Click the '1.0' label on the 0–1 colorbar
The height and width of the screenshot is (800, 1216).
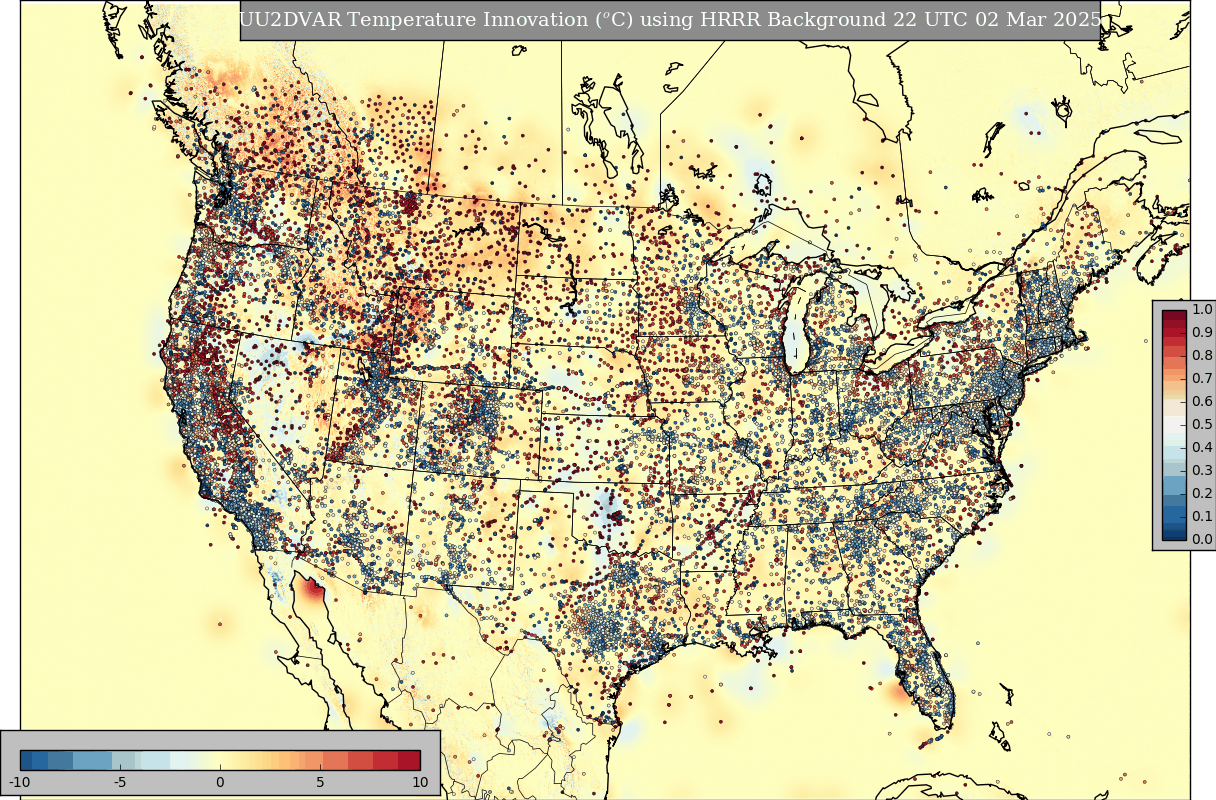[1202, 310]
